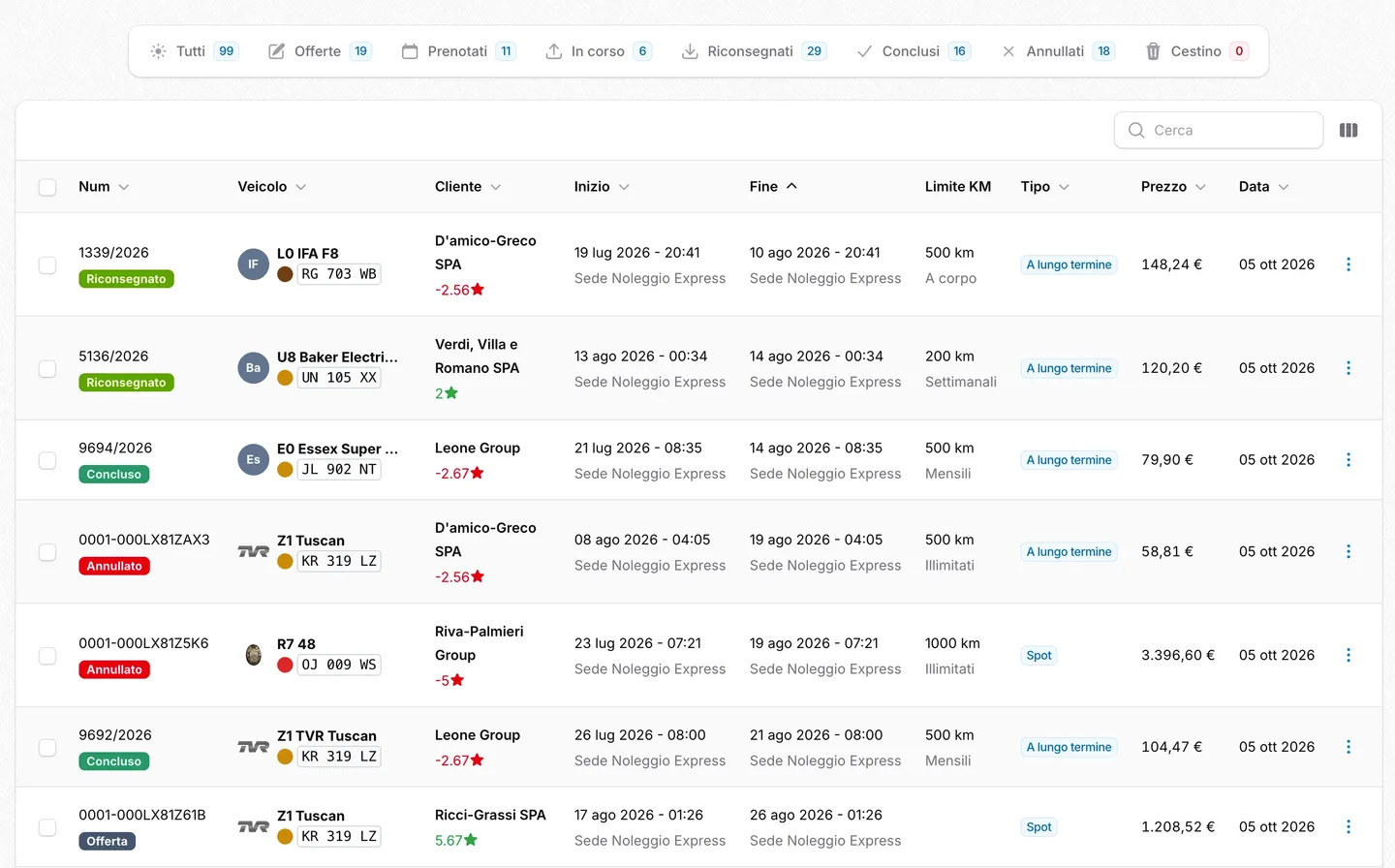Tick the checkbox for rental 9694/2026
Viewport: 1395px width, 868px height.
(47, 460)
